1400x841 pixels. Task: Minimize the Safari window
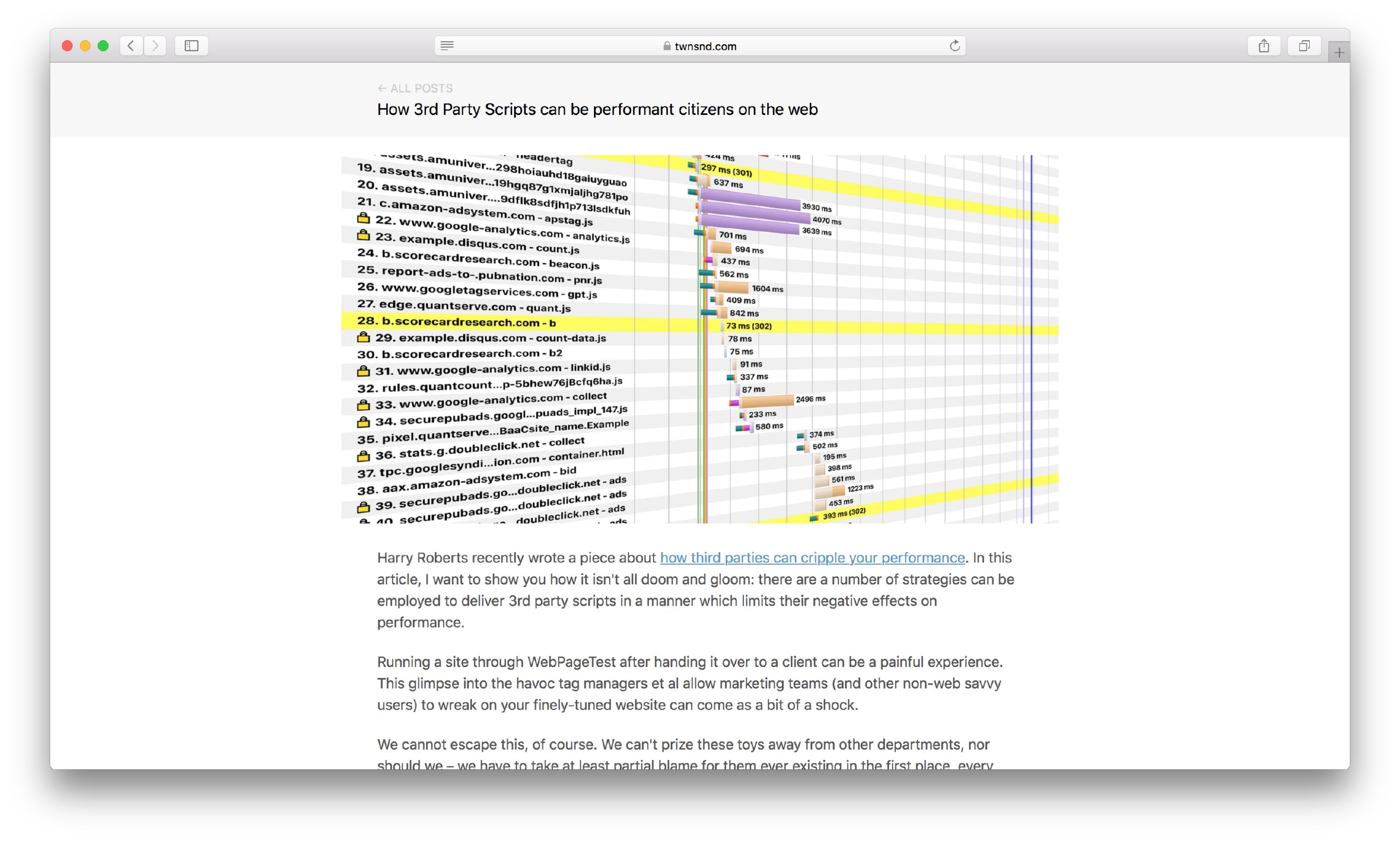(x=85, y=46)
